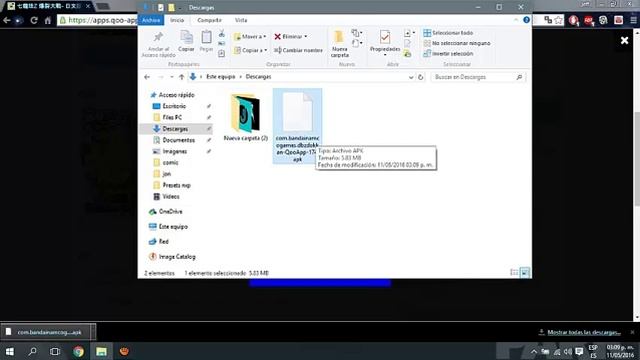Switch to the Vista ribbon tab

(x=241, y=20)
